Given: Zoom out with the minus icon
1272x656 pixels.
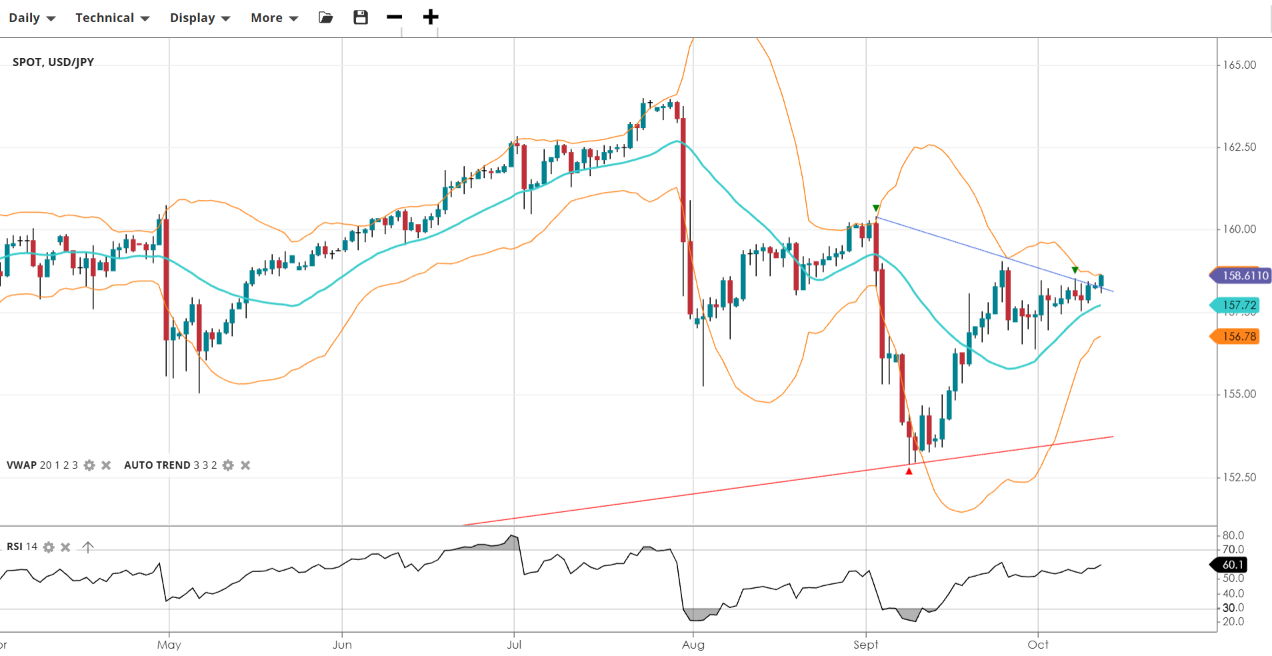Looking at the screenshot, I should 394,17.
